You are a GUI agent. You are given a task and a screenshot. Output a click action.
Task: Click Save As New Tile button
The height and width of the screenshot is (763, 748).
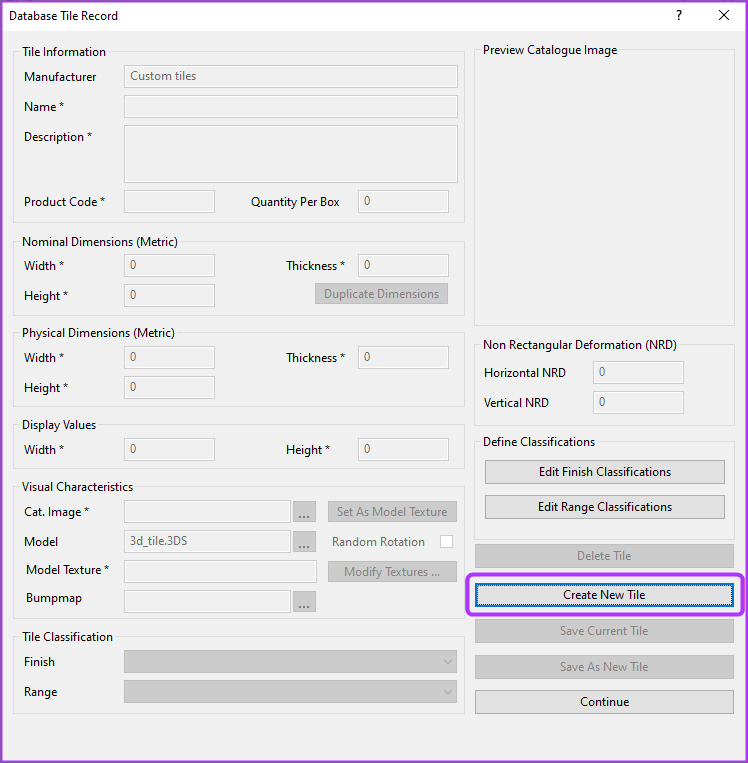[604, 667]
